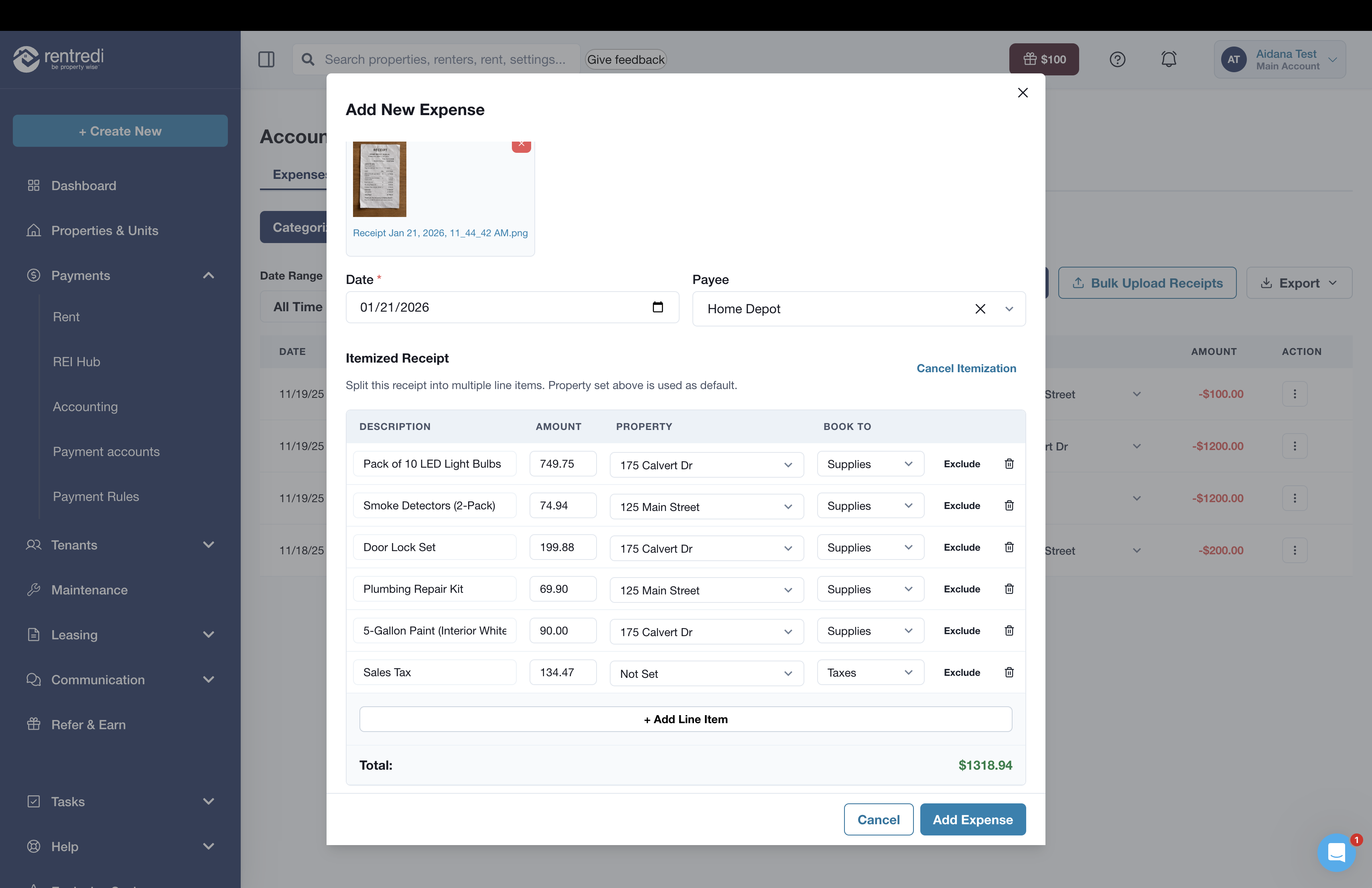Click the help question mark icon
1372x888 pixels.
pos(1118,59)
